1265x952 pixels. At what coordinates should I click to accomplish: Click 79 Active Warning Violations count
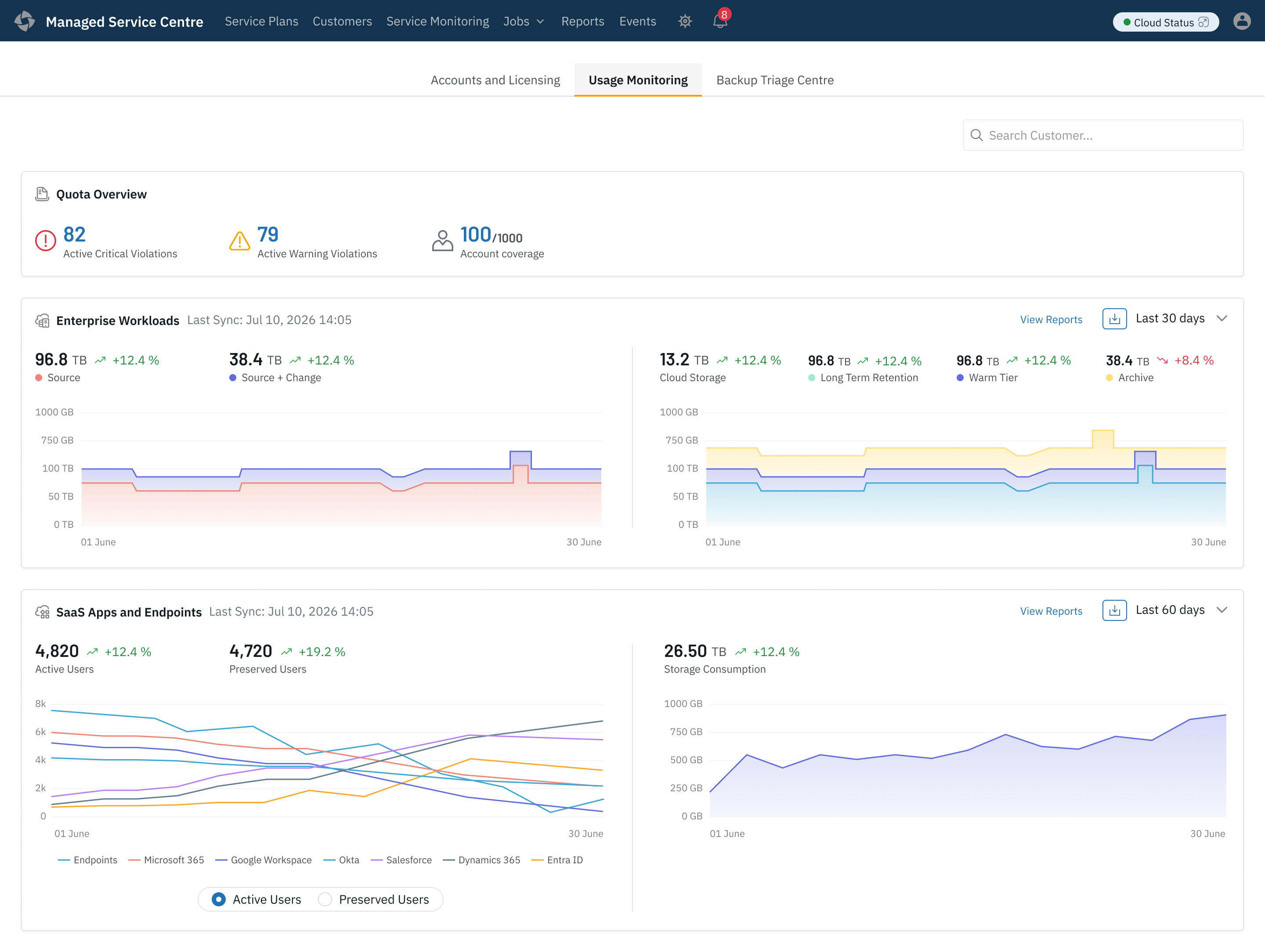267,234
